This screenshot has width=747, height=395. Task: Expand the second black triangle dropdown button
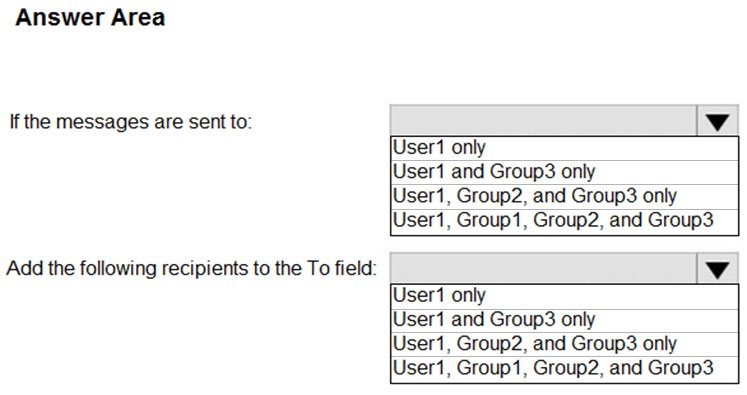coord(717,269)
